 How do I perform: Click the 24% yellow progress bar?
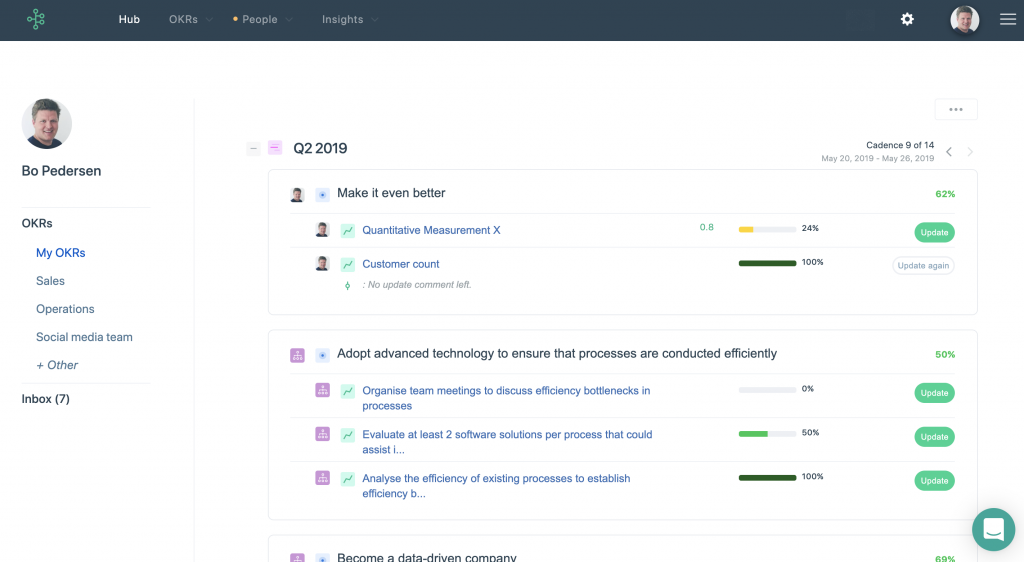[767, 229]
